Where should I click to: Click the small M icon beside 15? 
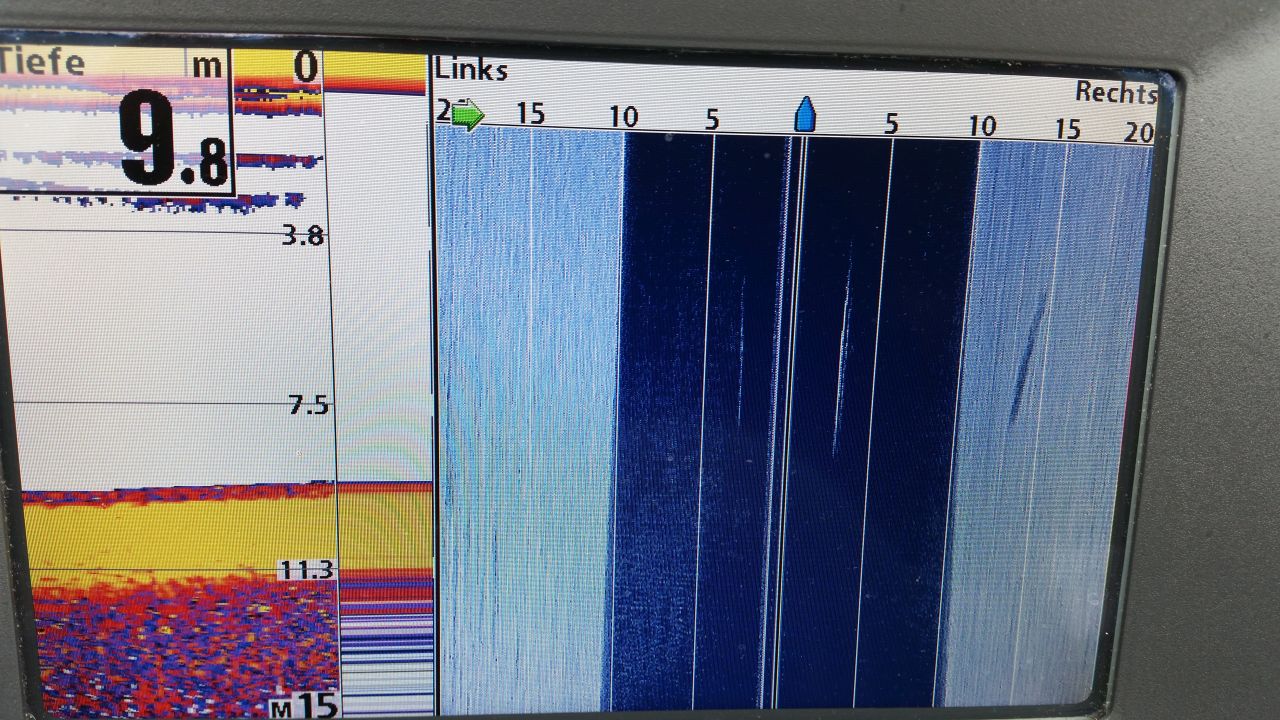[281, 708]
